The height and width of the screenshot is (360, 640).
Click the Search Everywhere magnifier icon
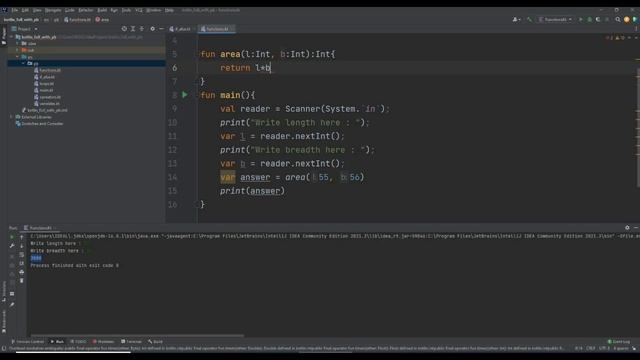coord(618,19)
